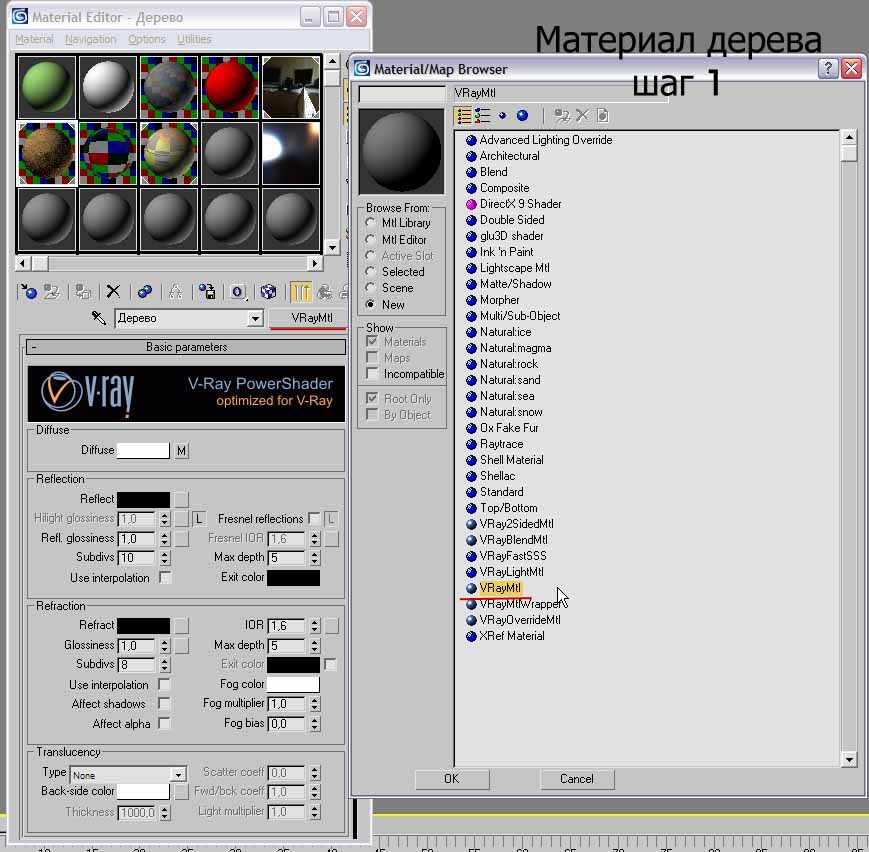Screen dimensions: 869x852
Task: Switch browser to View Large Icons
Action: [x=522, y=116]
